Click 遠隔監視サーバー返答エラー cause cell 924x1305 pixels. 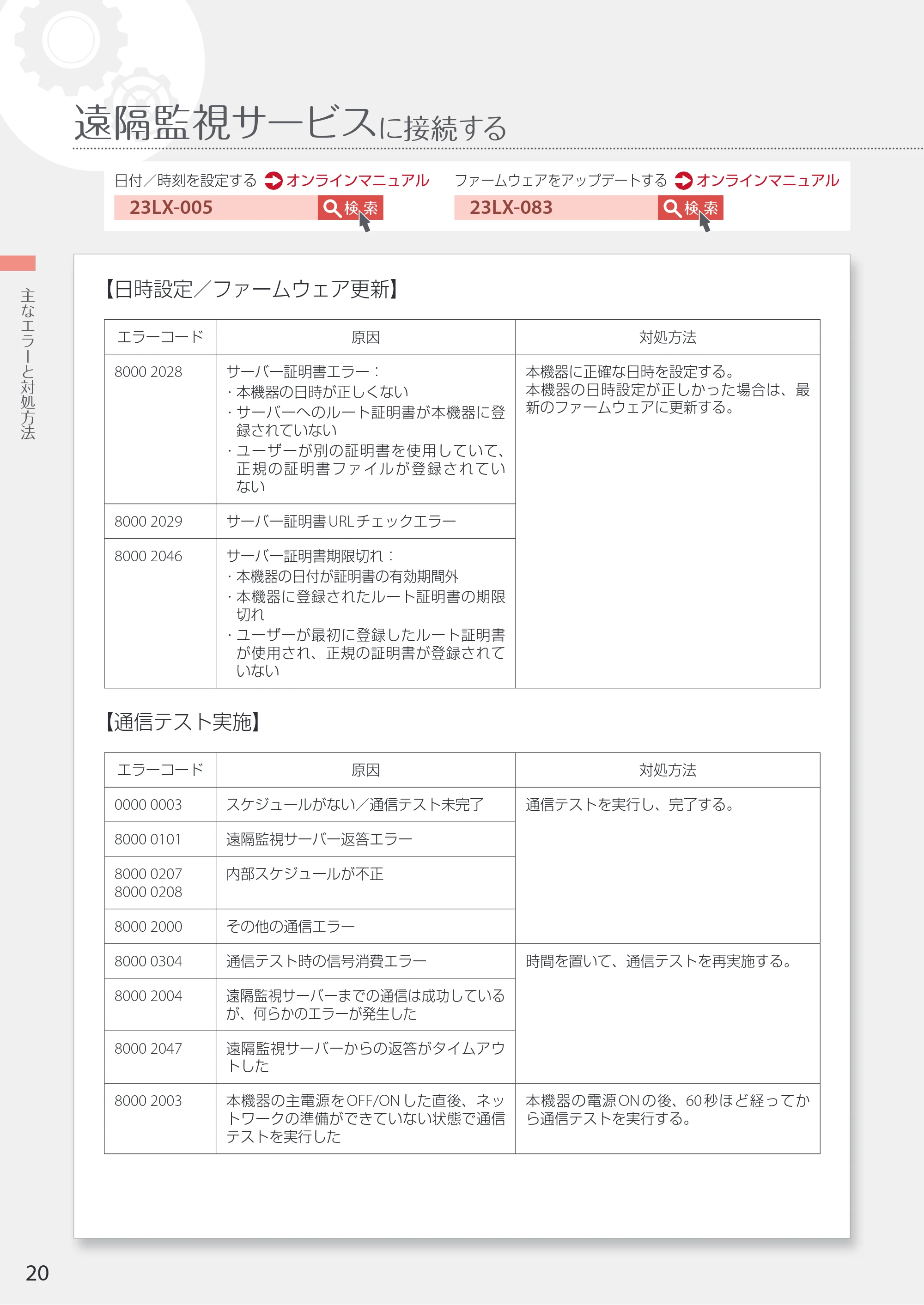click(x=365, y=839)
